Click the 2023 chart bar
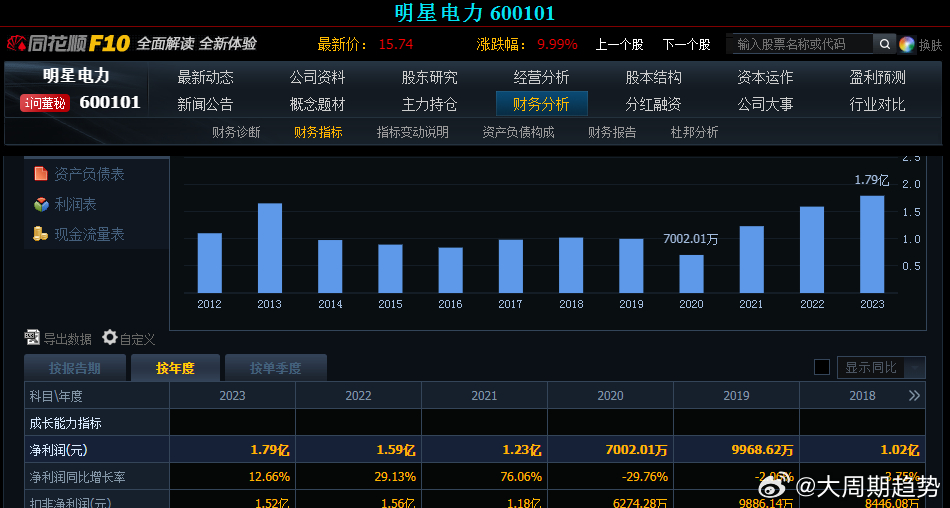Screen dimensions: 950x508 [872, 244]
